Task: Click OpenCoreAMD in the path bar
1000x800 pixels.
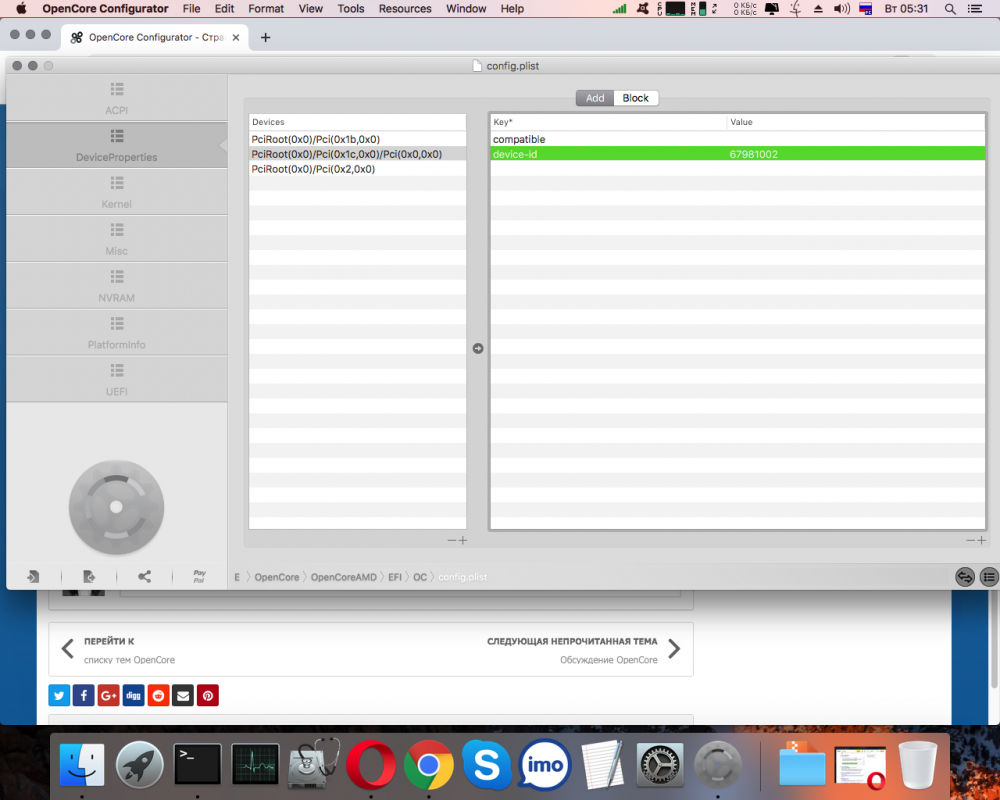Action: (344, 577)
